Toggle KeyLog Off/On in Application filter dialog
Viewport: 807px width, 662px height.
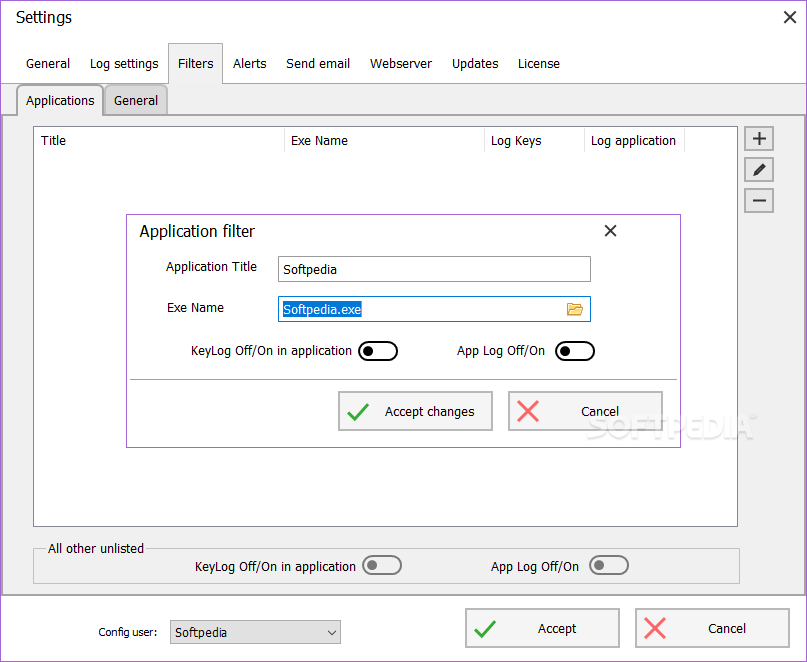click(378, 351)
